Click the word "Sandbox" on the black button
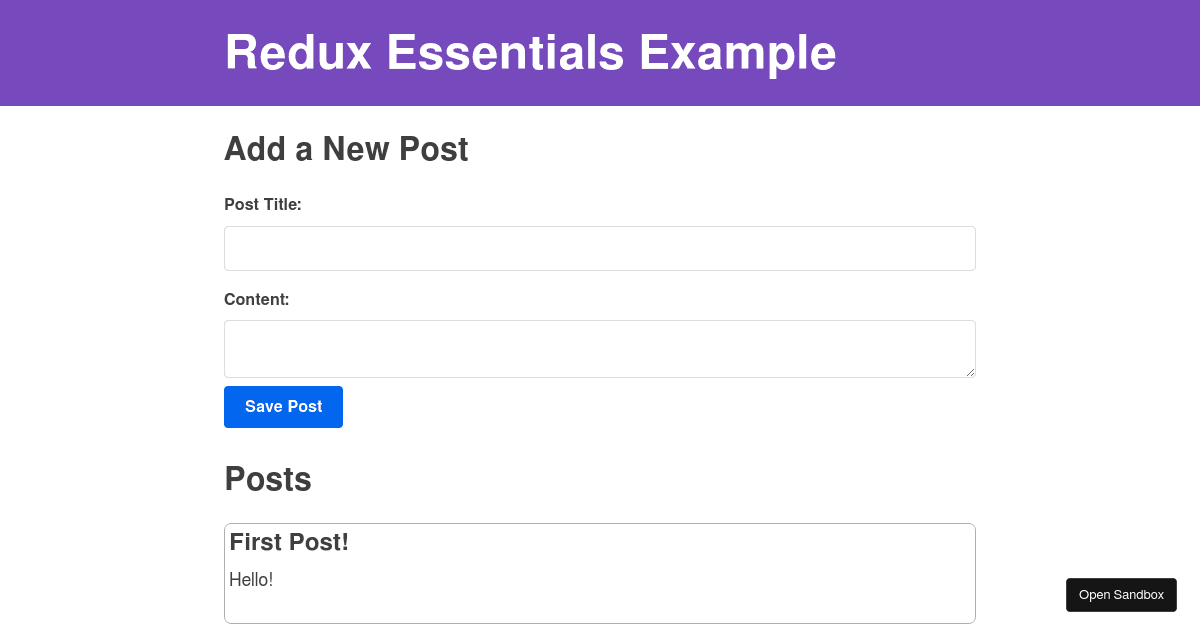Image resolution: width=1200 pixels, height=630 pixels. [1138, 595]
